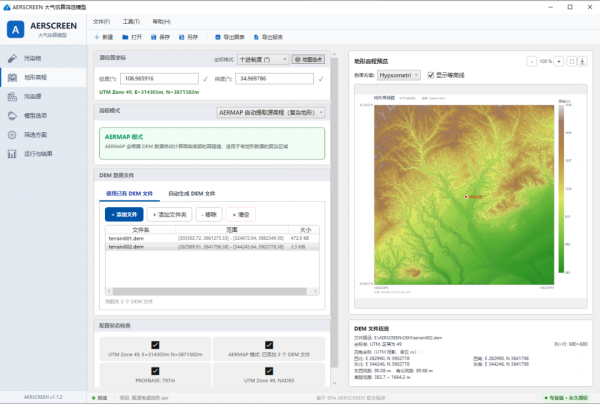Click the DEM file list horizontal scrollbar

coord(209,292)
